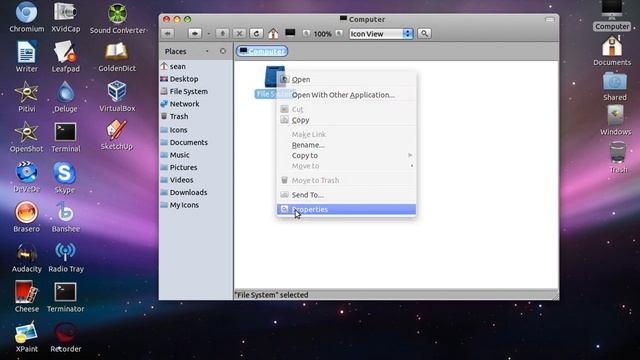Choose Open With Other Application
The height and width of the screenshot is (360, 640).
tap(347, 95)
